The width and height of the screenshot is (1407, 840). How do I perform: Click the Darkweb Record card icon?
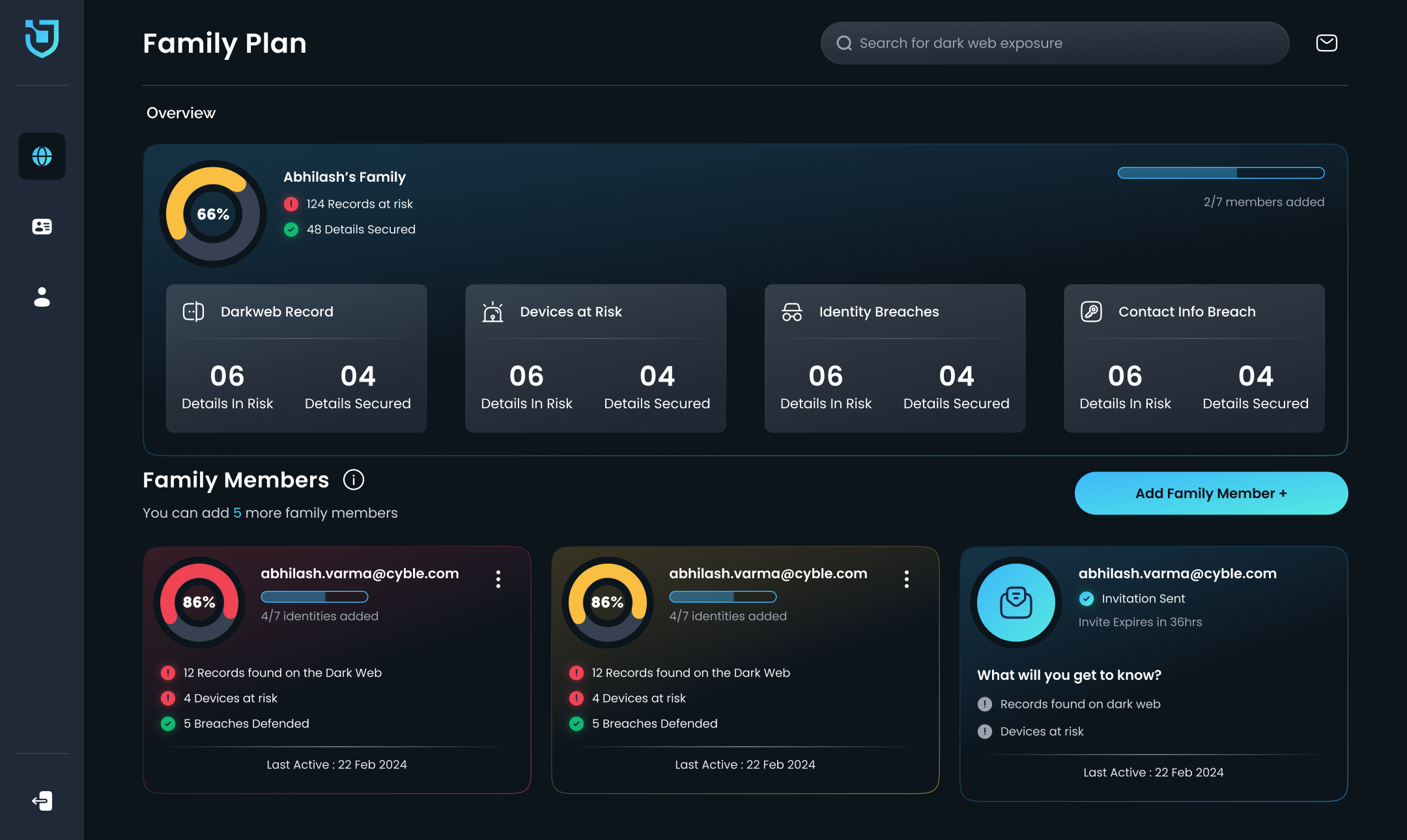coord(193,312)
